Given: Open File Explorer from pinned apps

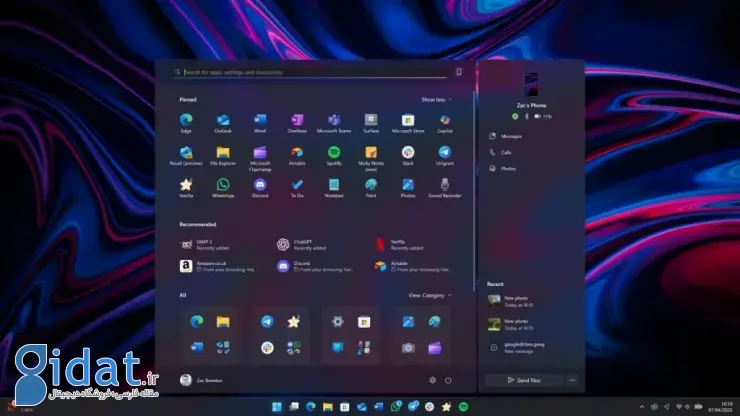Looking at the screenshot, I should 223,153.
